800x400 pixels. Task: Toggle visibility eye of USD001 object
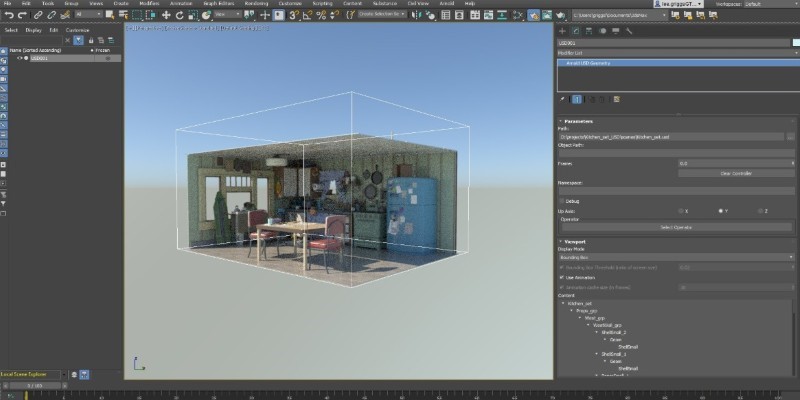click(x=20, y=58)
